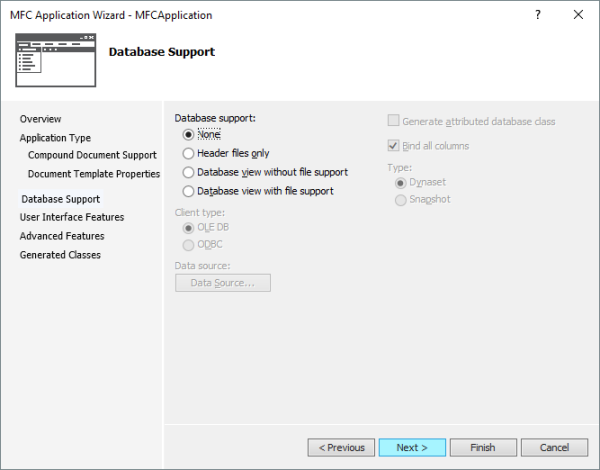Go to the Overview page
The width and height of the screenshot is (600, 470).
pos(40,119)
